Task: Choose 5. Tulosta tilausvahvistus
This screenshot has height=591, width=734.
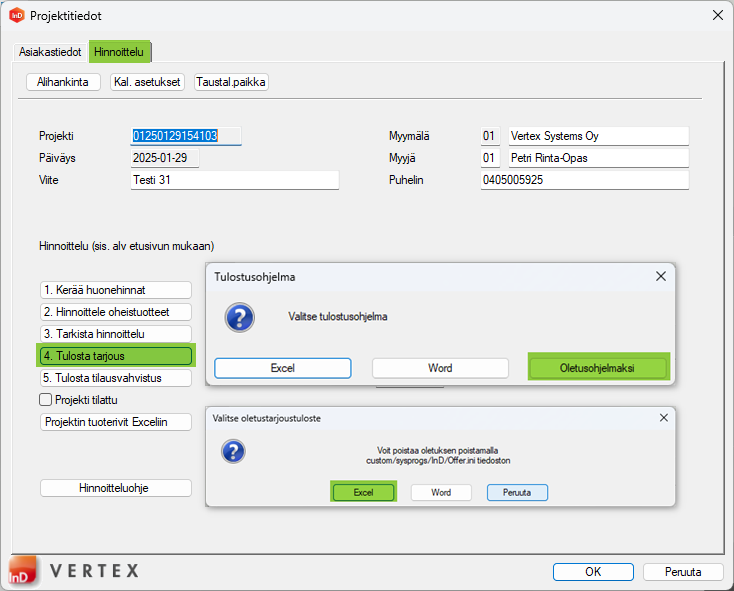Action: [115, 378]
